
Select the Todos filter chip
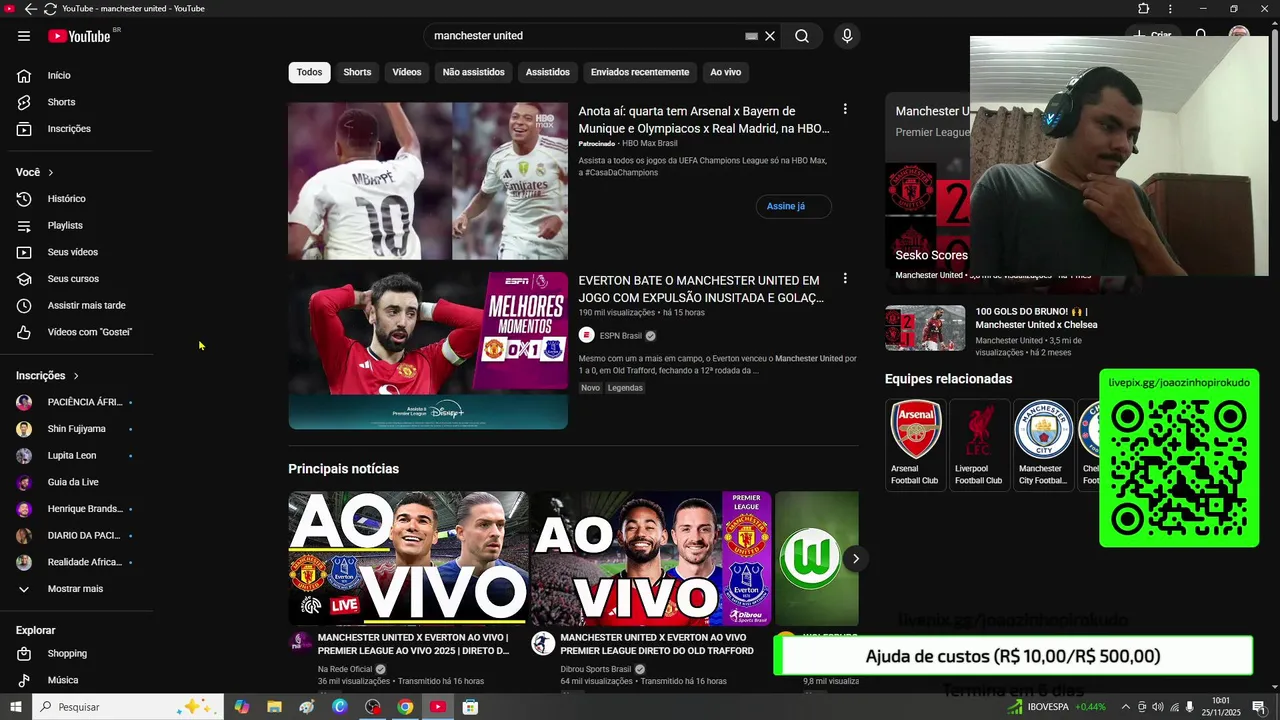(309, 72)
